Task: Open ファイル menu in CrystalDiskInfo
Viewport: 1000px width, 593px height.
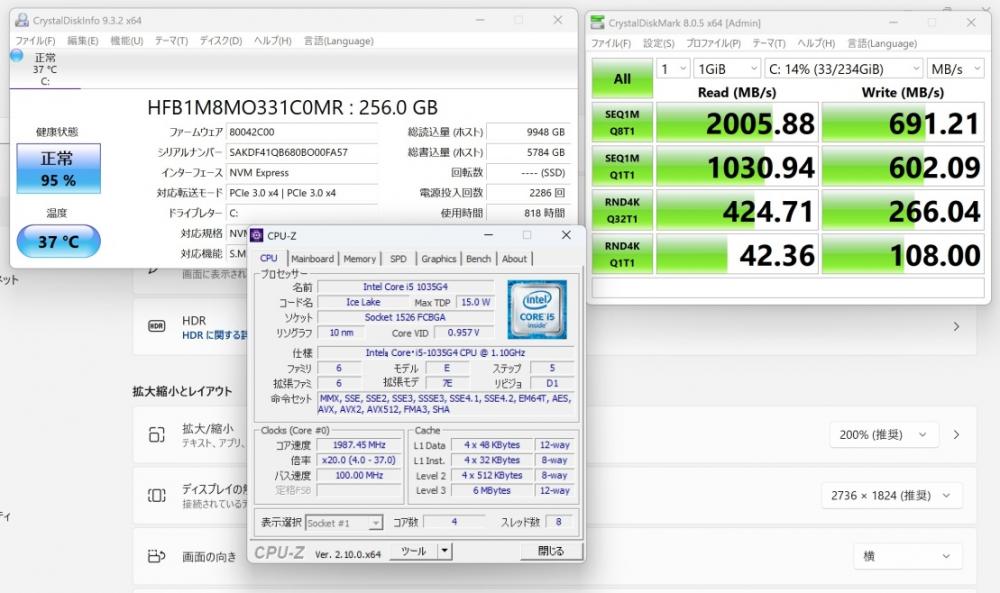Action: point(35,41)
